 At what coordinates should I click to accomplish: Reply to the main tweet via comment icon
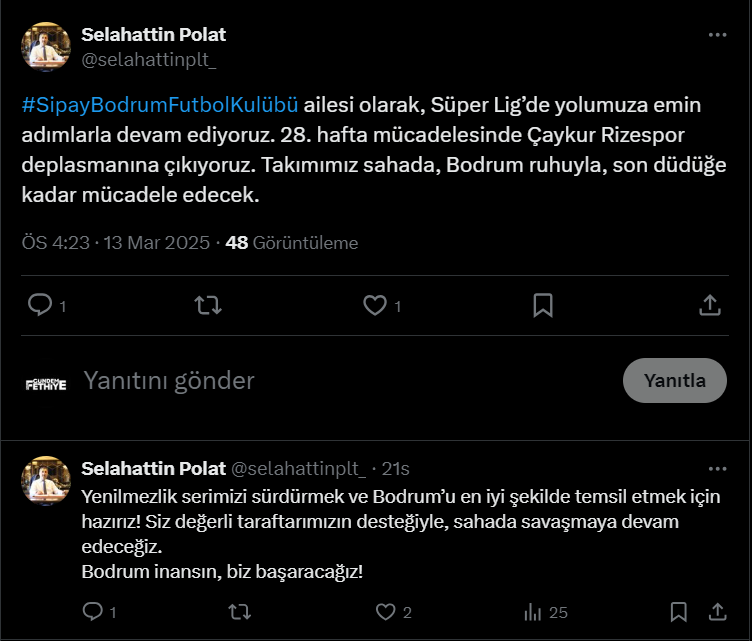(x=40, y=305)
